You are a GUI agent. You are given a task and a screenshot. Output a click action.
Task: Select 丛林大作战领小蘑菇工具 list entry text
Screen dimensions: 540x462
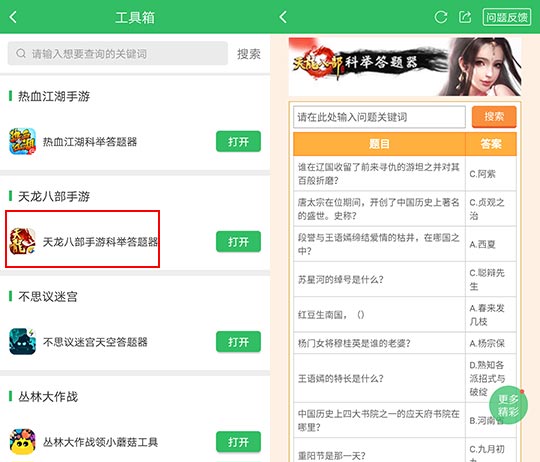coord(100,442)
